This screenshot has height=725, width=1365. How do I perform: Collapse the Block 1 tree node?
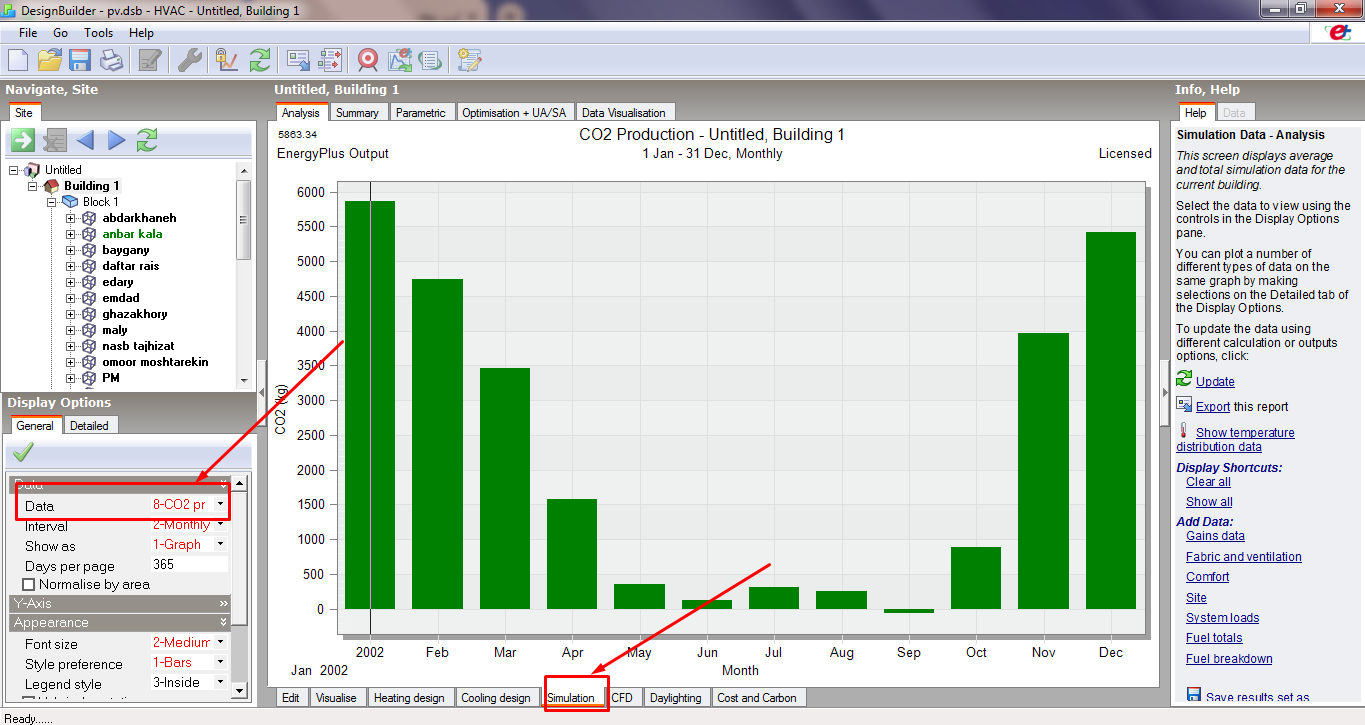(51, 202)
